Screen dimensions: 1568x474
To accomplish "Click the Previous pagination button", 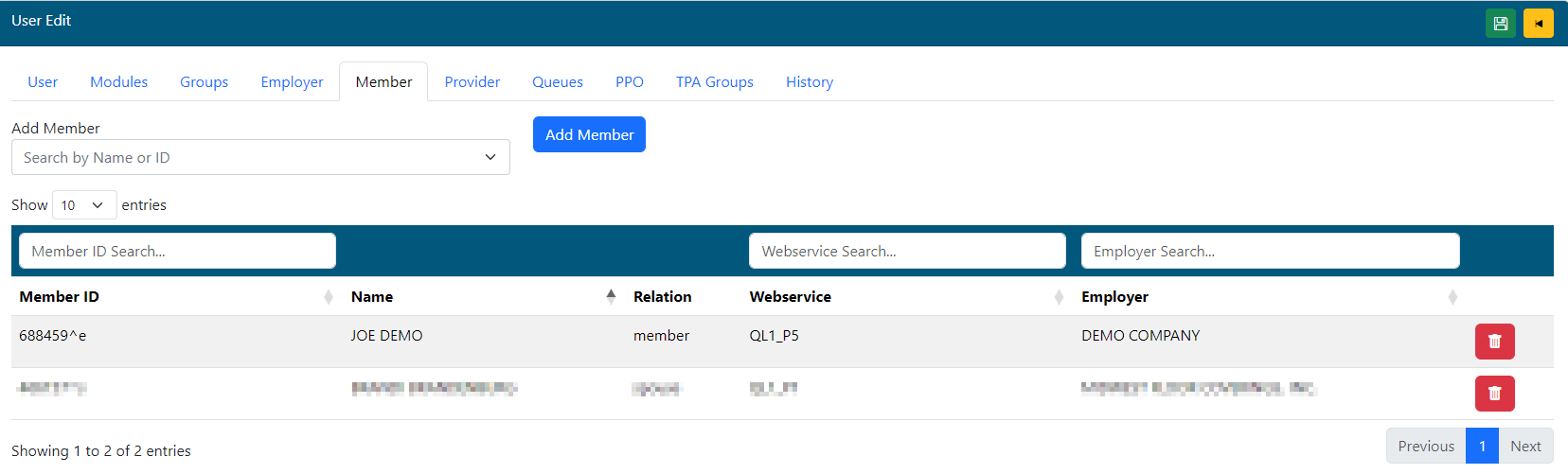I will 1425,447.
